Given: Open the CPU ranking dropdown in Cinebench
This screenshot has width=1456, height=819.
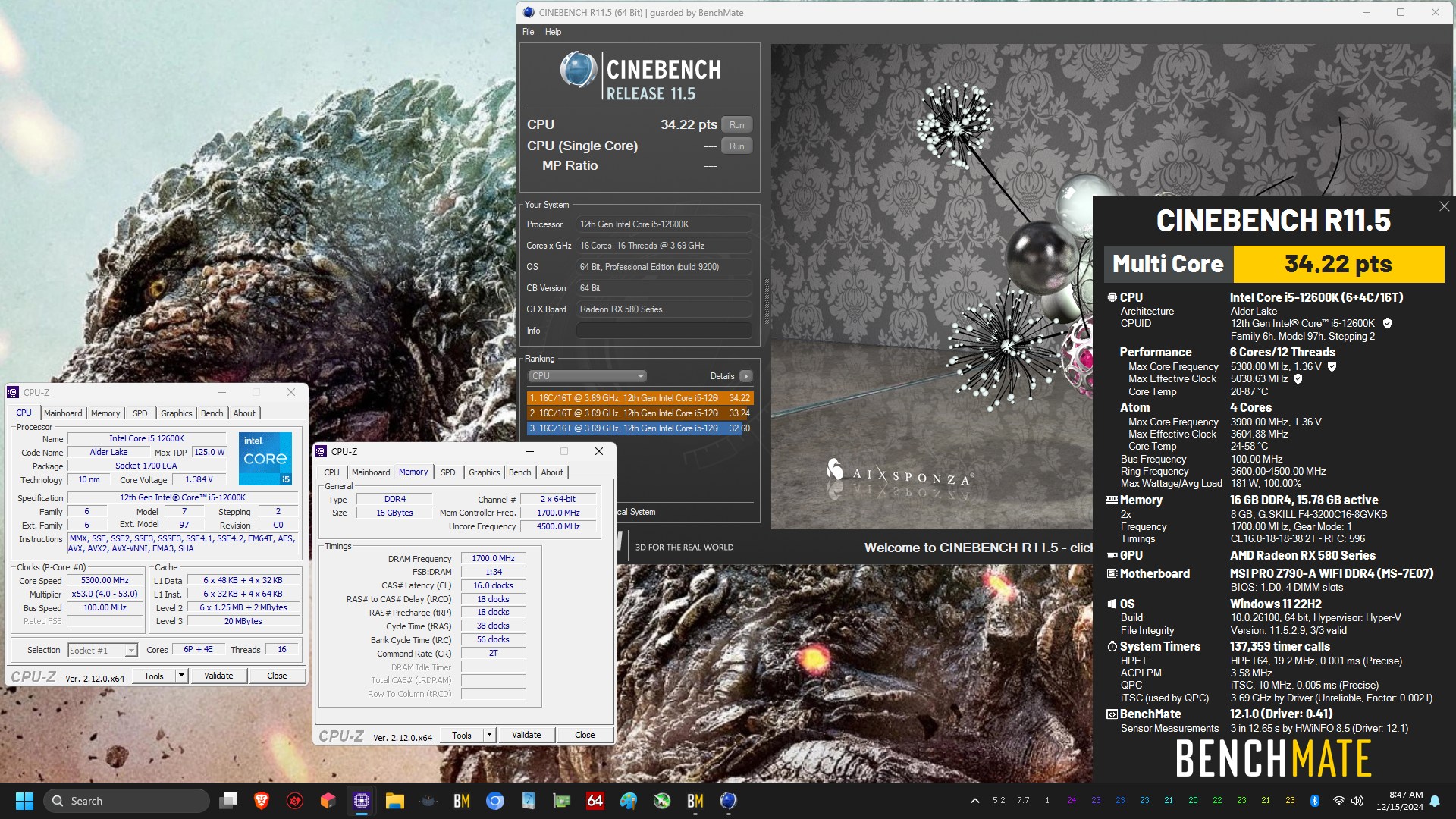Looking at the screenshot, I should 587,376.
